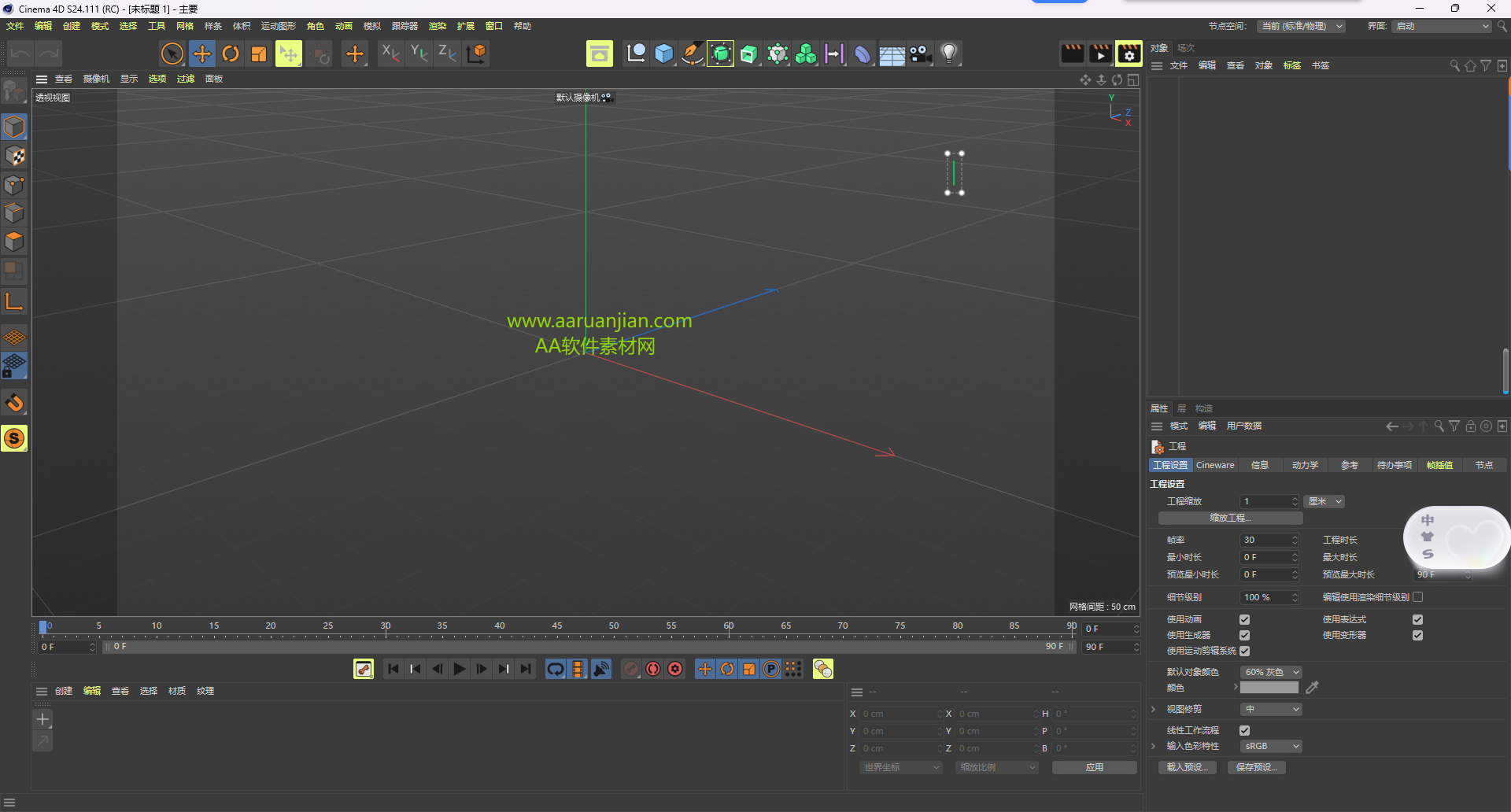The height and width of the screenshot is (812, 1511).
Task: Select the Spline Pen tool
Action: (692, 53)
